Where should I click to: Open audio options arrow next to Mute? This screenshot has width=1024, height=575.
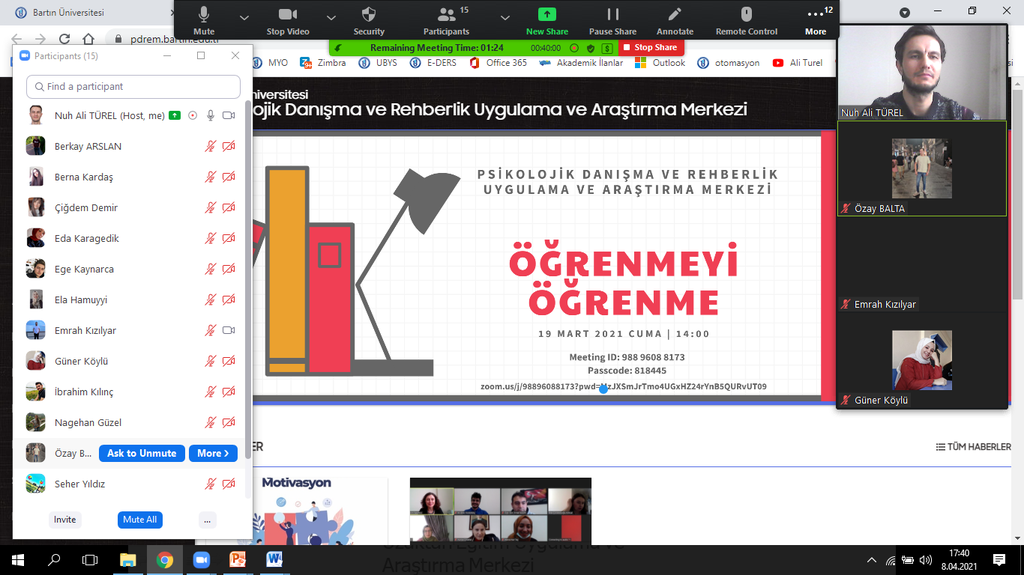[x=244, y=18]
